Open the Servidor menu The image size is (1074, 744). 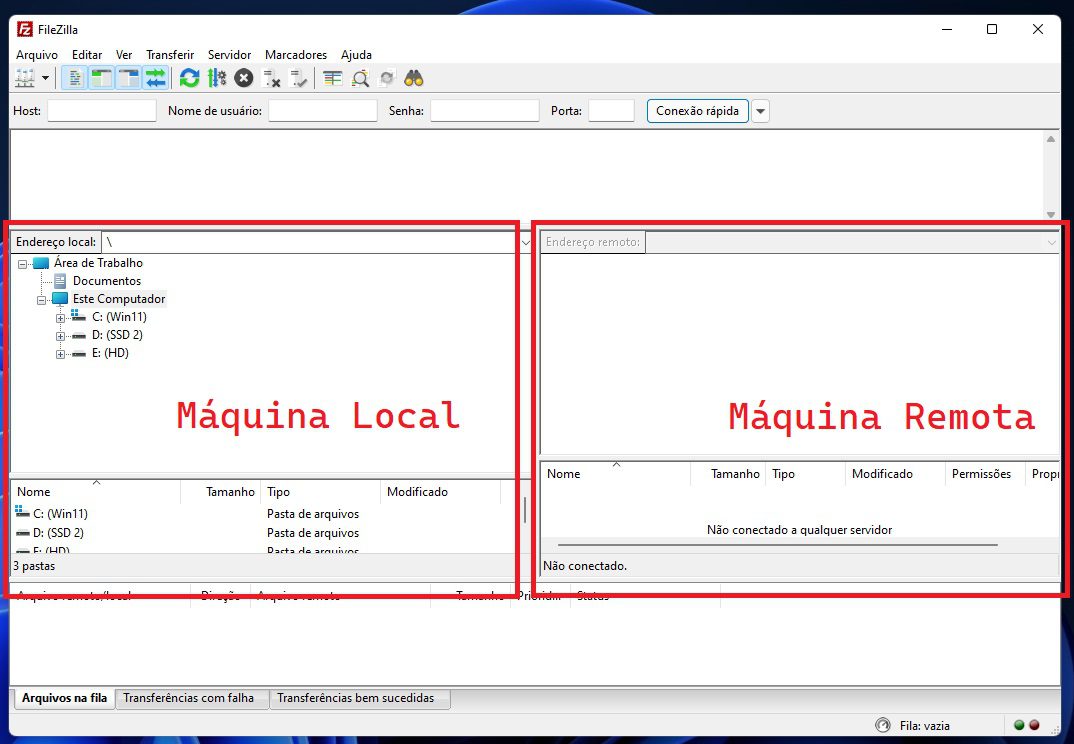click(229, 55)
